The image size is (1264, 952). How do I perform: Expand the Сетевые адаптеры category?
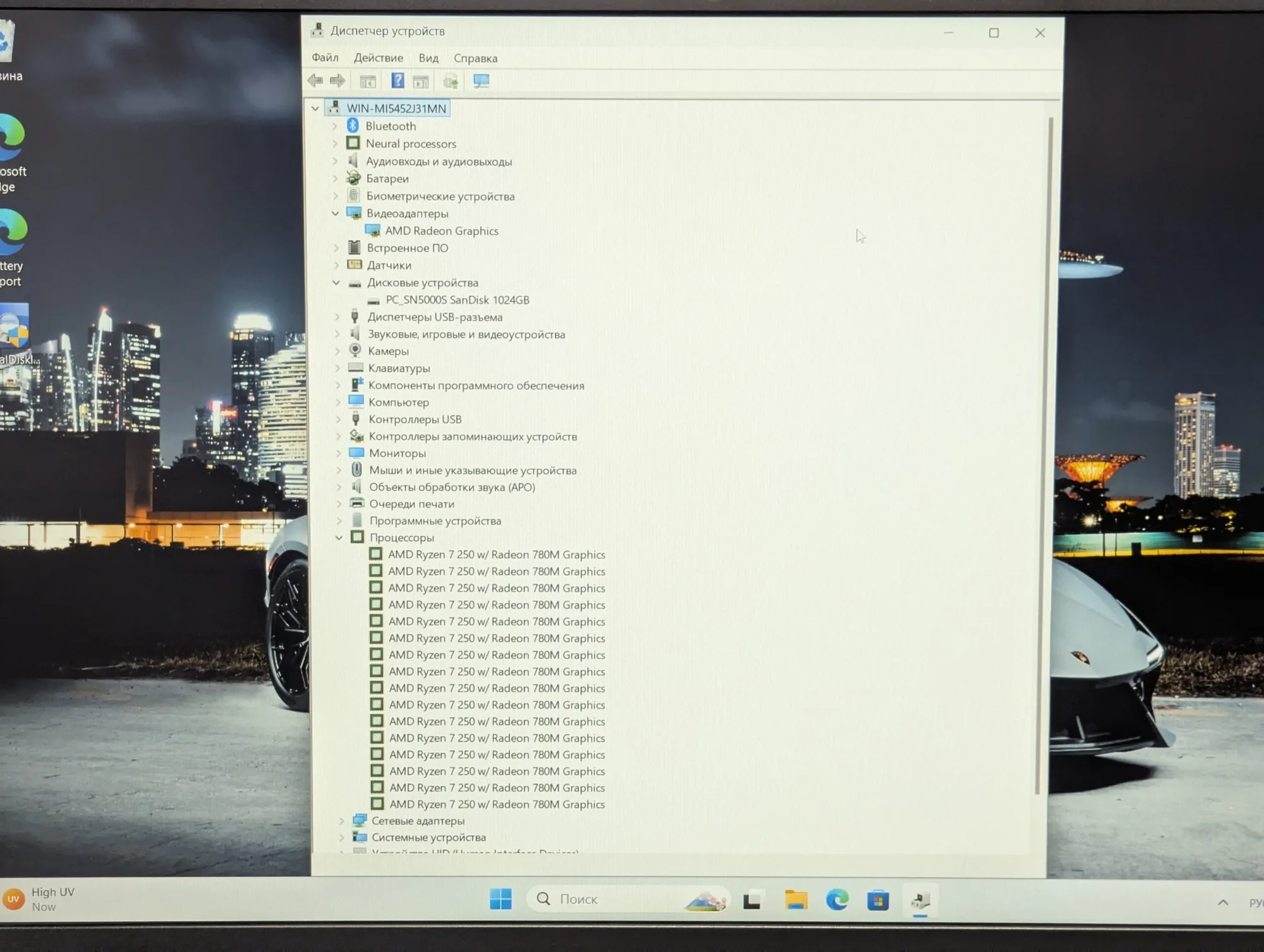pyautogui.click(x=341, y=821)
